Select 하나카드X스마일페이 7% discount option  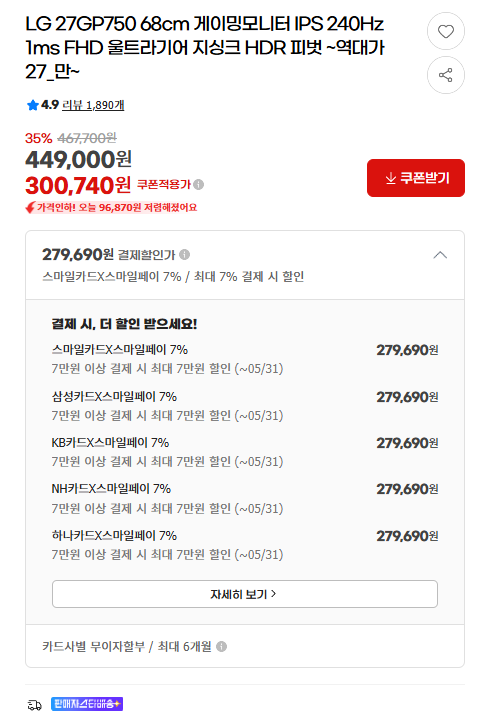pos(245,545)
